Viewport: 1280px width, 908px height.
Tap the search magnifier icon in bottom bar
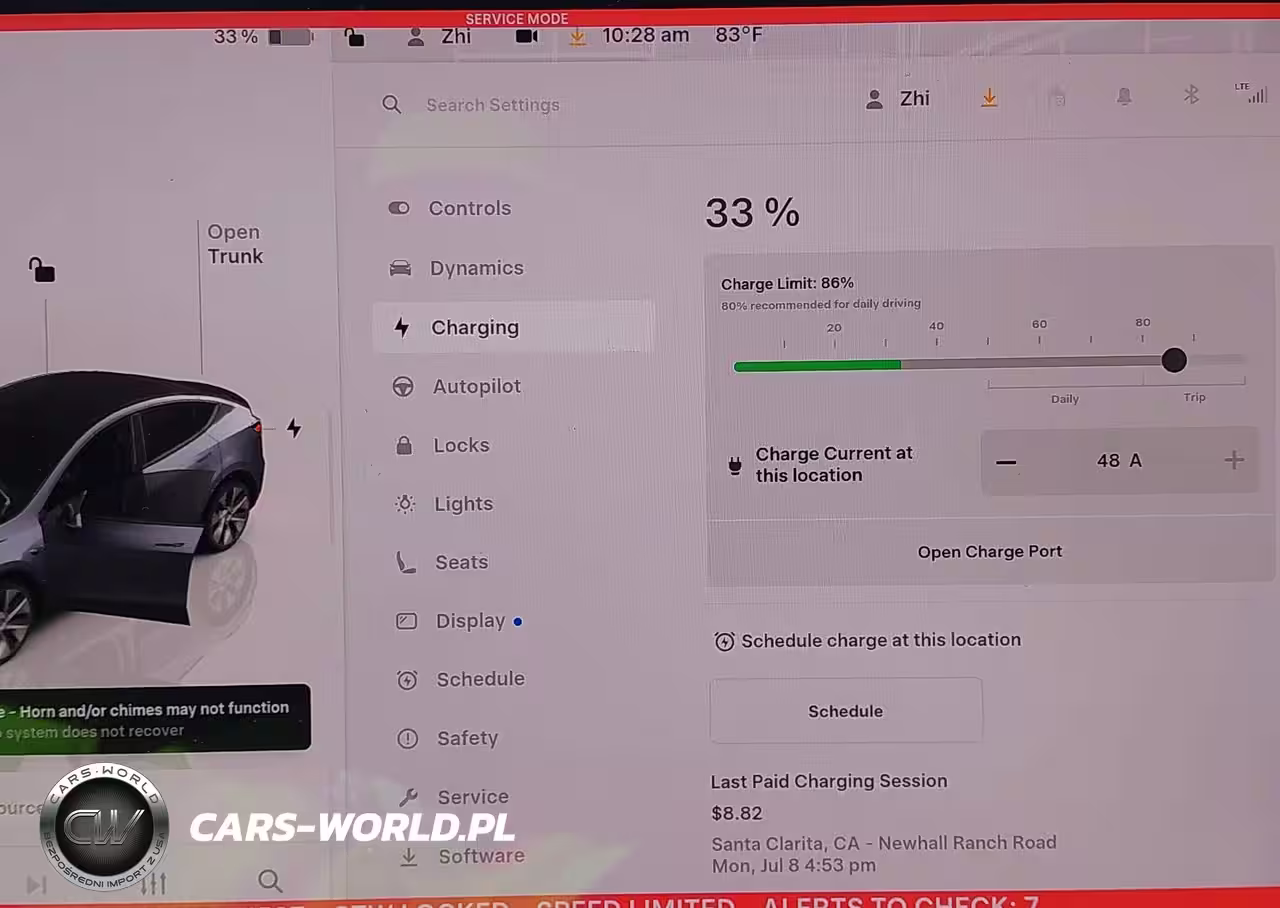[x=269, y=880]
